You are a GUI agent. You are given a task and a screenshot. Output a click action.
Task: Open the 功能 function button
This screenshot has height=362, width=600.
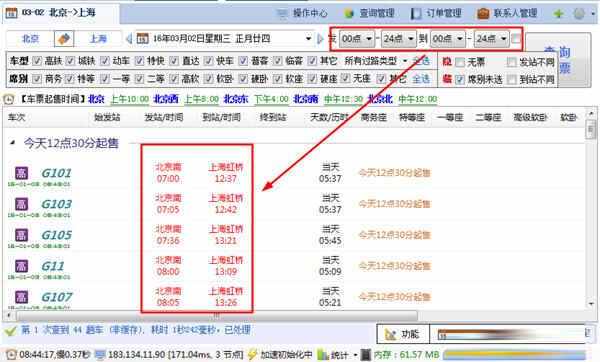point(403,334)
